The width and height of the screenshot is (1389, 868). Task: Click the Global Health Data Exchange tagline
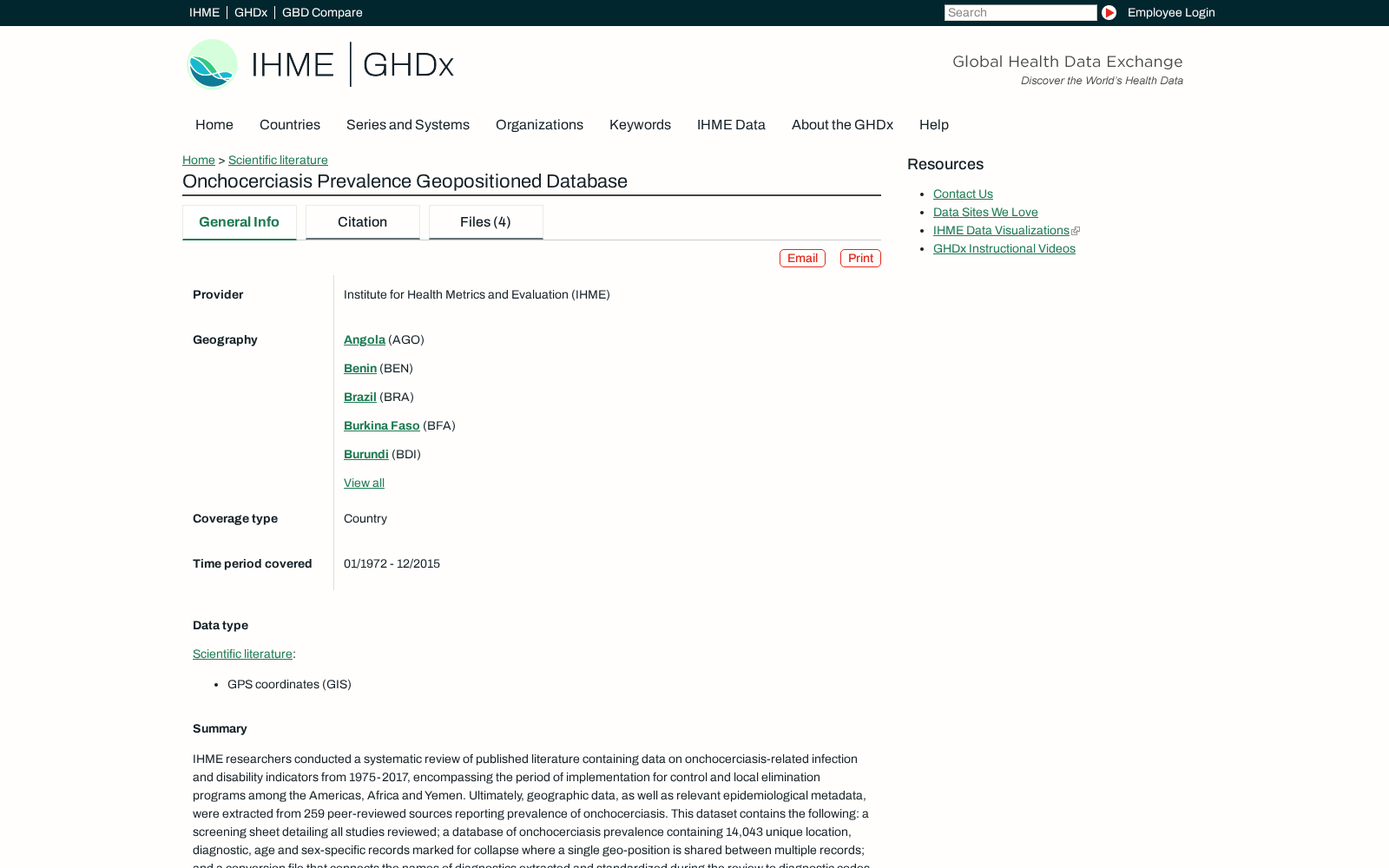[1068, 62]
